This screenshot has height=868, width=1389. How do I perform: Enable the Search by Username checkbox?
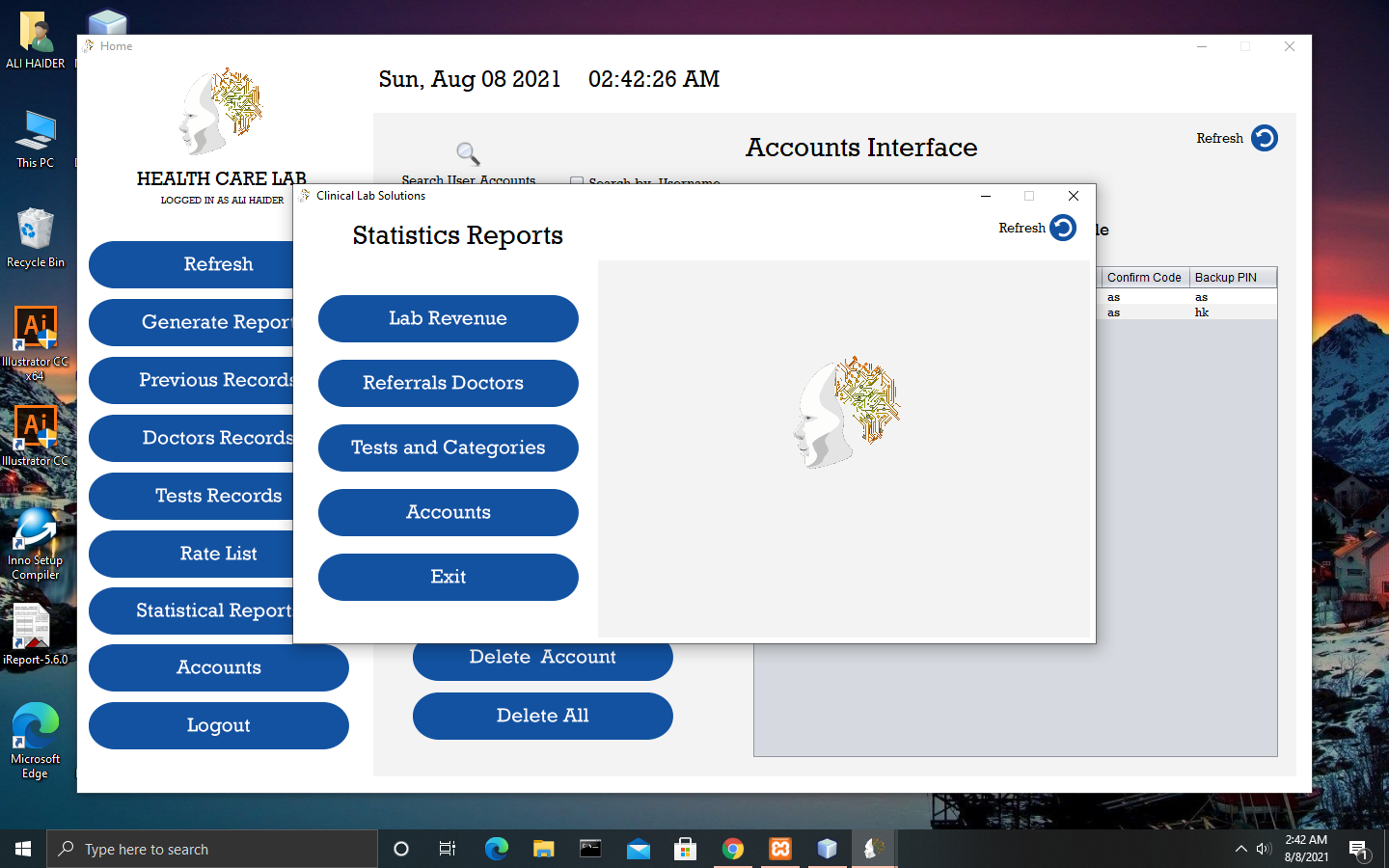tap(577, 183)
